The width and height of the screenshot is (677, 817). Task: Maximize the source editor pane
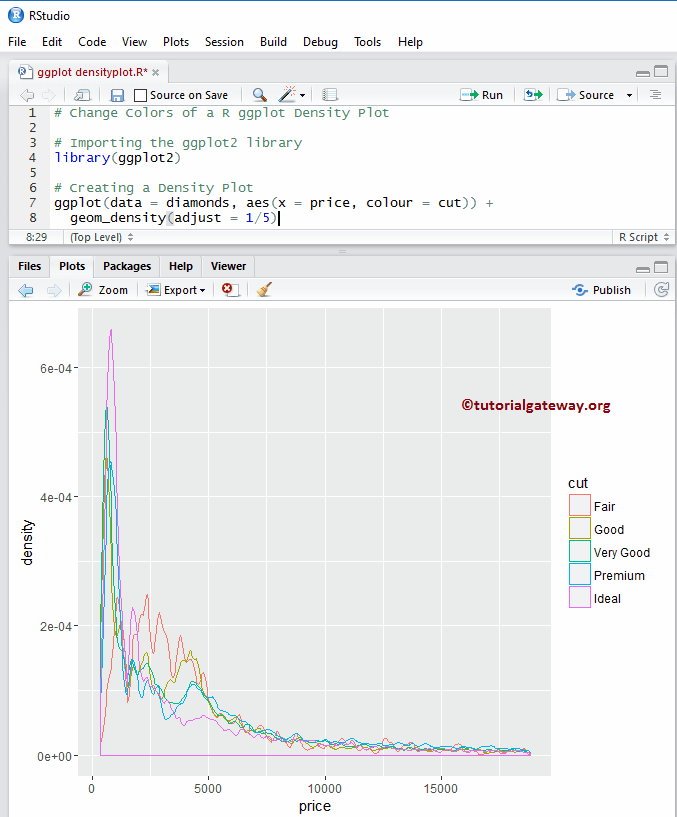click(x=661, y=71)
